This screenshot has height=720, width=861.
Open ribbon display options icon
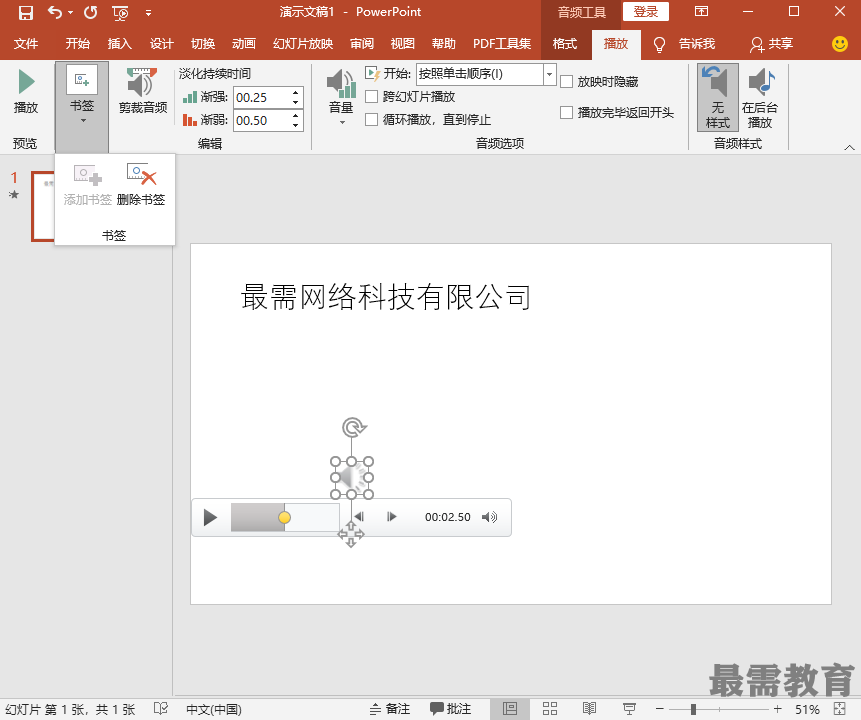pos(701,12)
